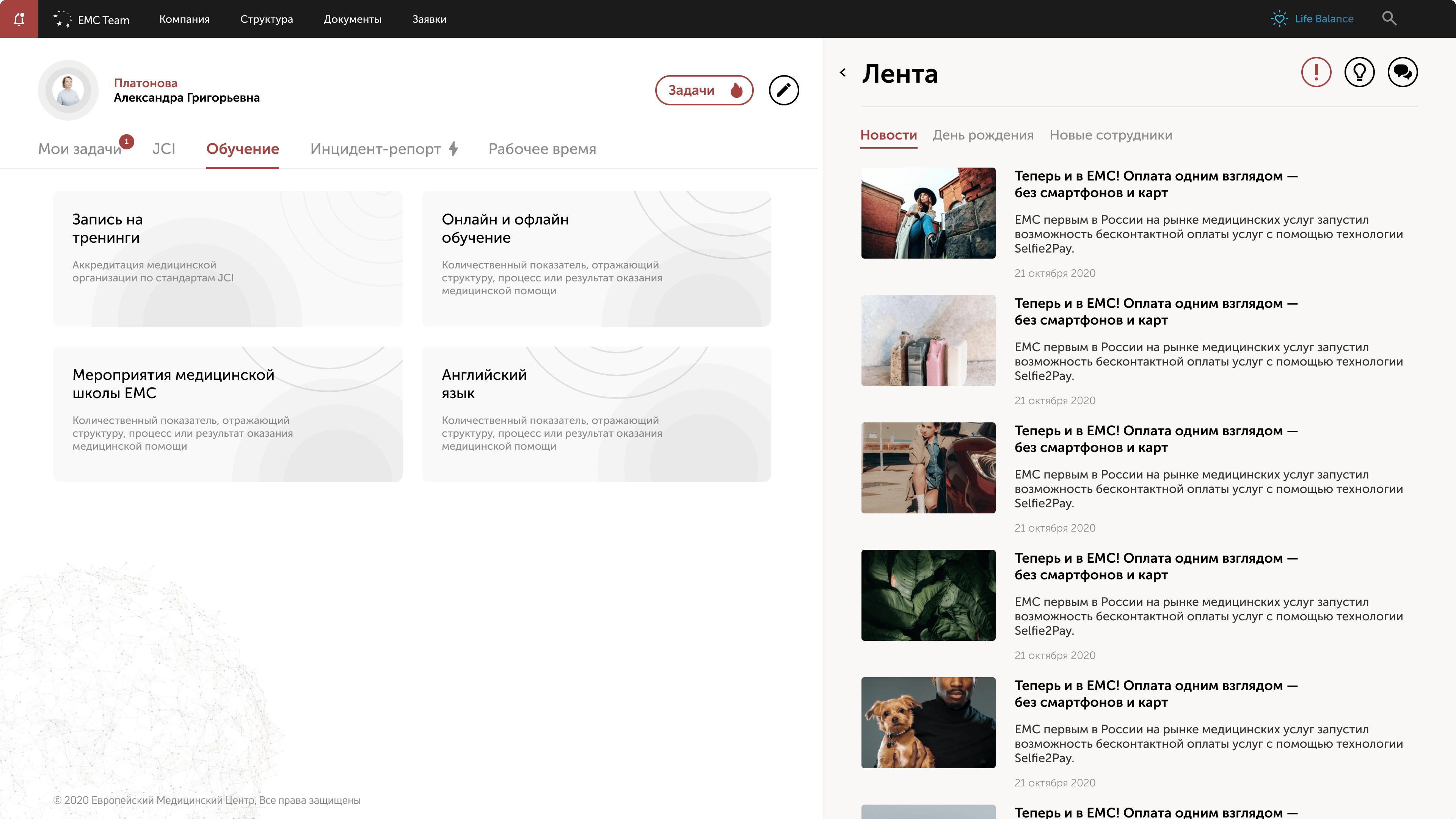Open the Документы menu item
This screenshot has height=819, width=1456.
point(352,19)
